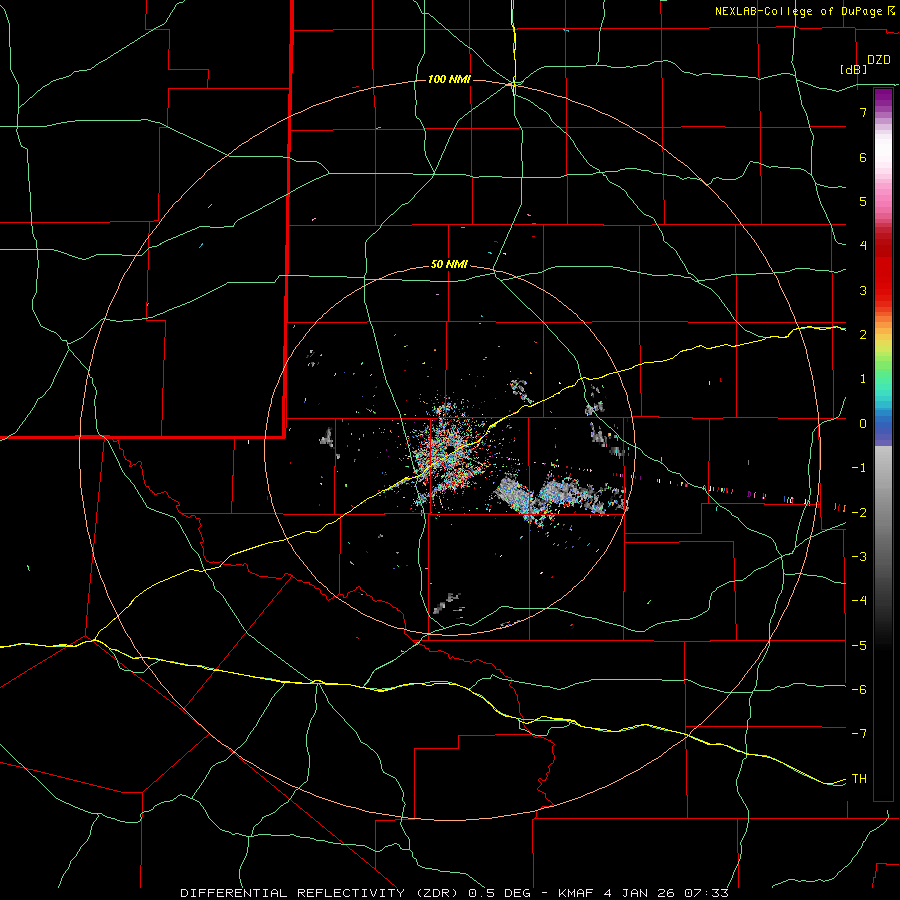Click the -4 value on color scale

coord(859,601)
